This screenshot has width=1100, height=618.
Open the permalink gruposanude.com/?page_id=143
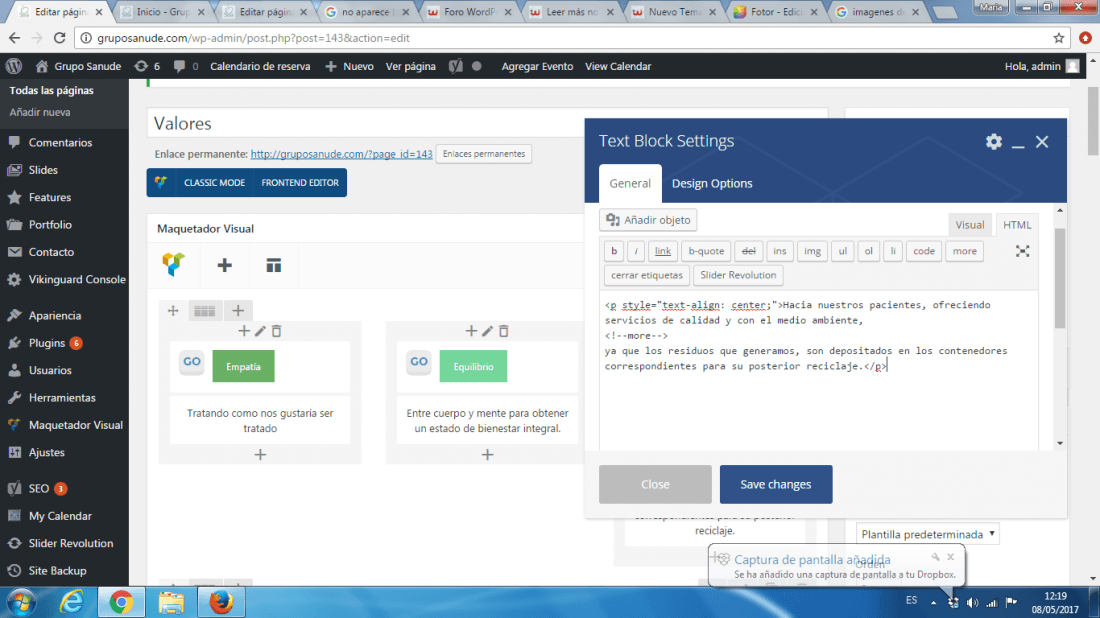(341, 154)
